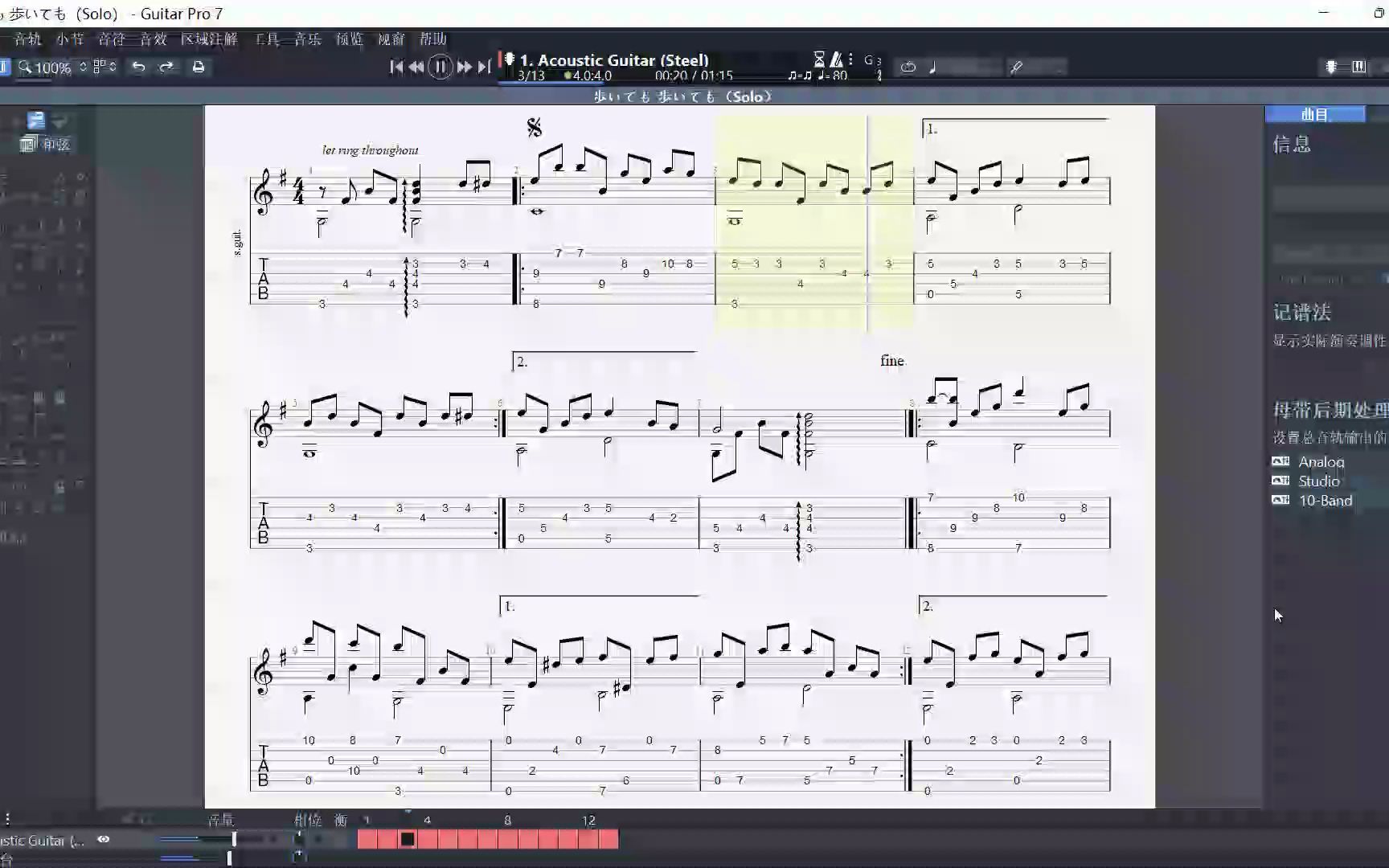The height and width of the screenshot is (868, 1389).
Task: Click the first pink bar block in timeline
Action: 367,839
